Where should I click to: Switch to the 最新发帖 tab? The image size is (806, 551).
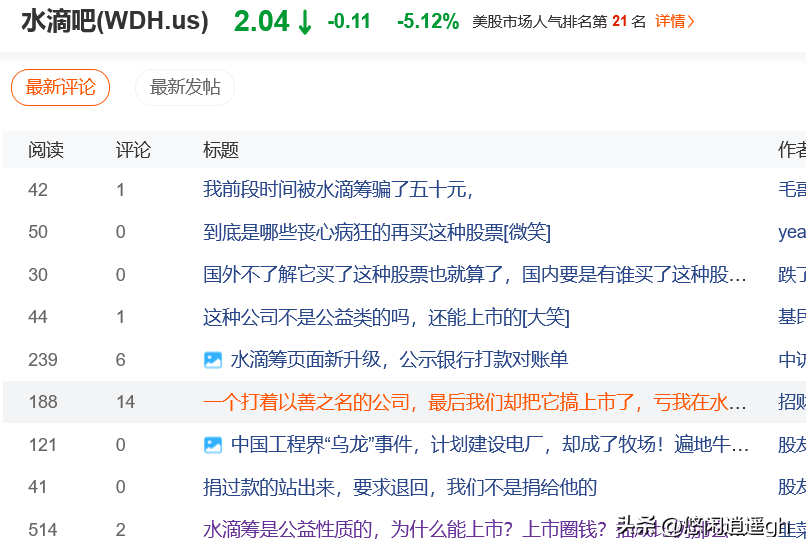click(x=185, y=87)
